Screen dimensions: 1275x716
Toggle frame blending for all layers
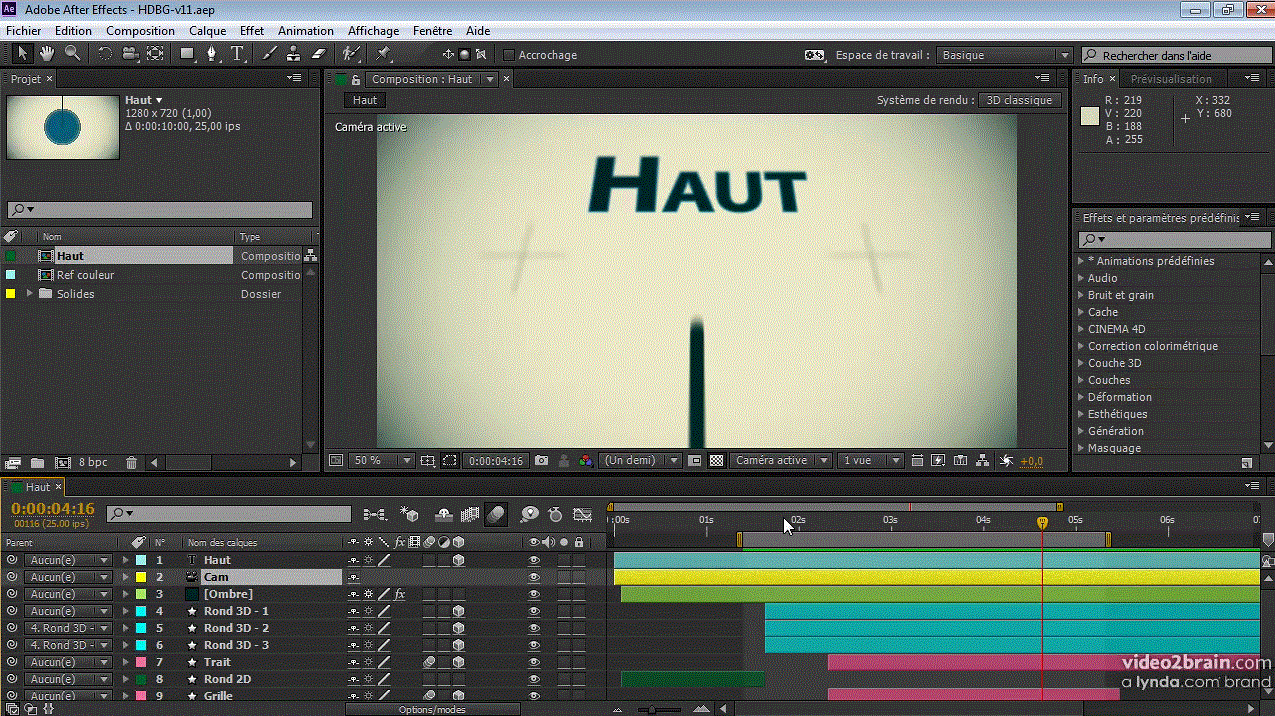pyautogui.click(x=470, y=514)
